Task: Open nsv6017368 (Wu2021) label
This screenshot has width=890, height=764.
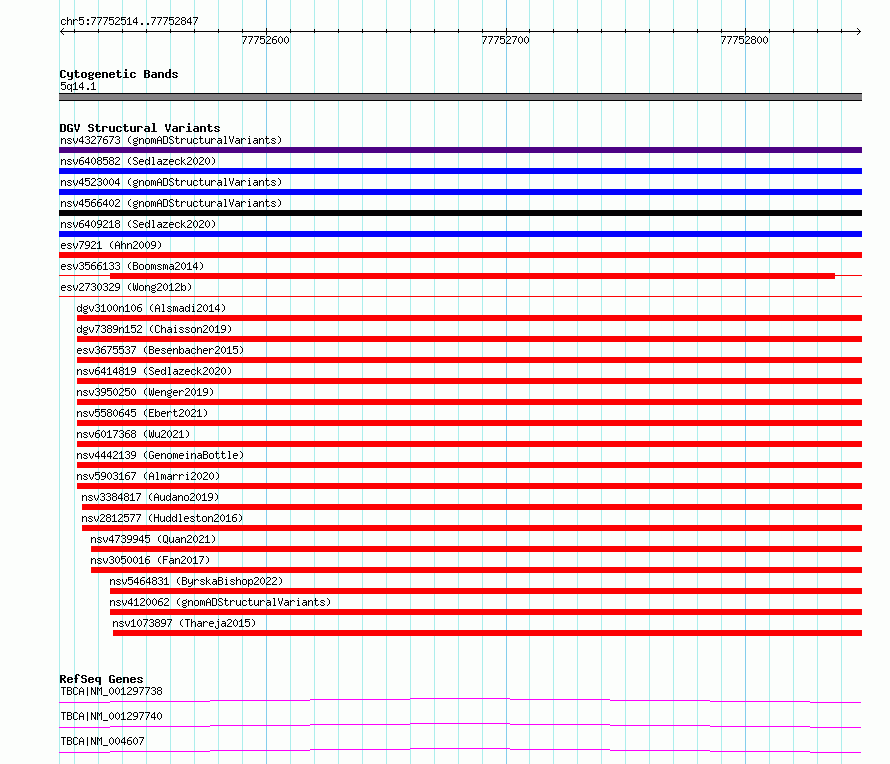Action: 133,434
